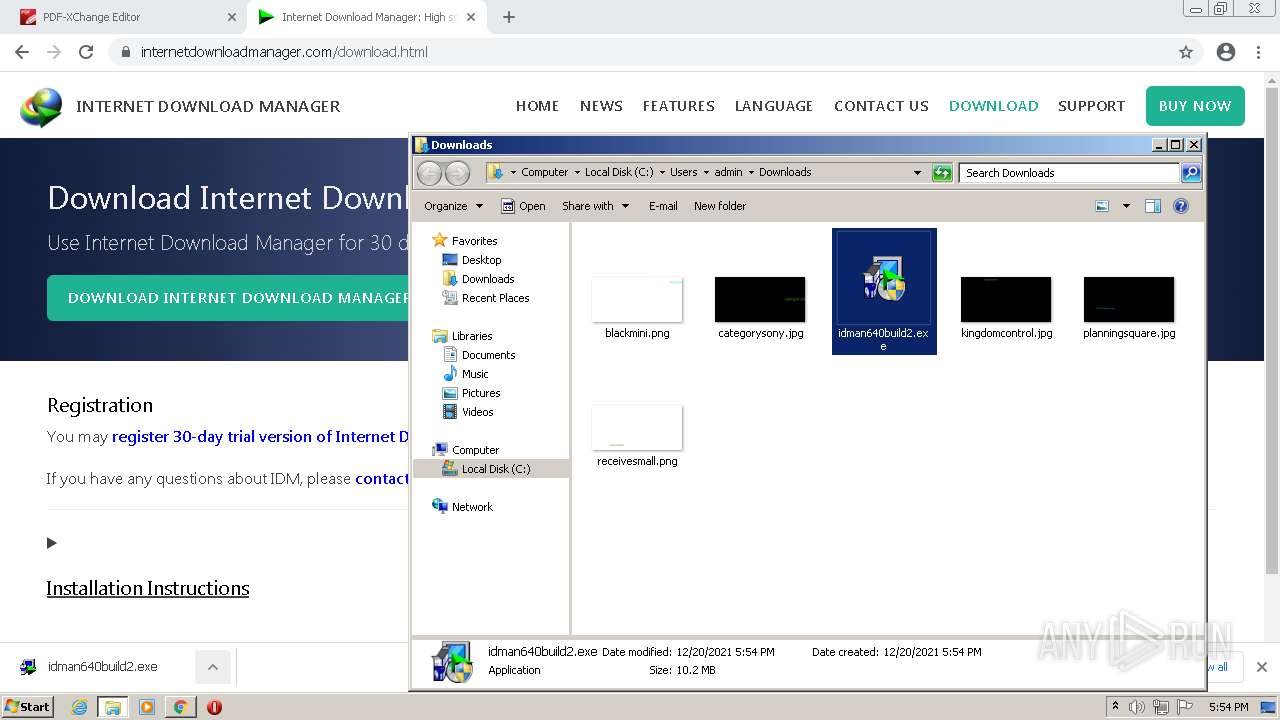Open Recent Places in sidebar
1280x720 pixels.
point(495,298)
